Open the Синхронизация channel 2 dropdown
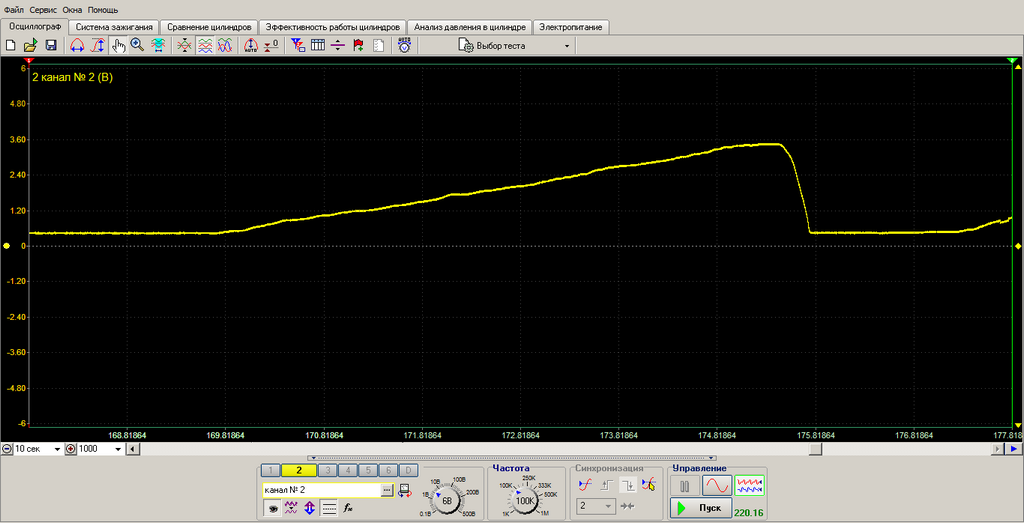Screen dimensions: 1024x523 (x=595, y=506)
